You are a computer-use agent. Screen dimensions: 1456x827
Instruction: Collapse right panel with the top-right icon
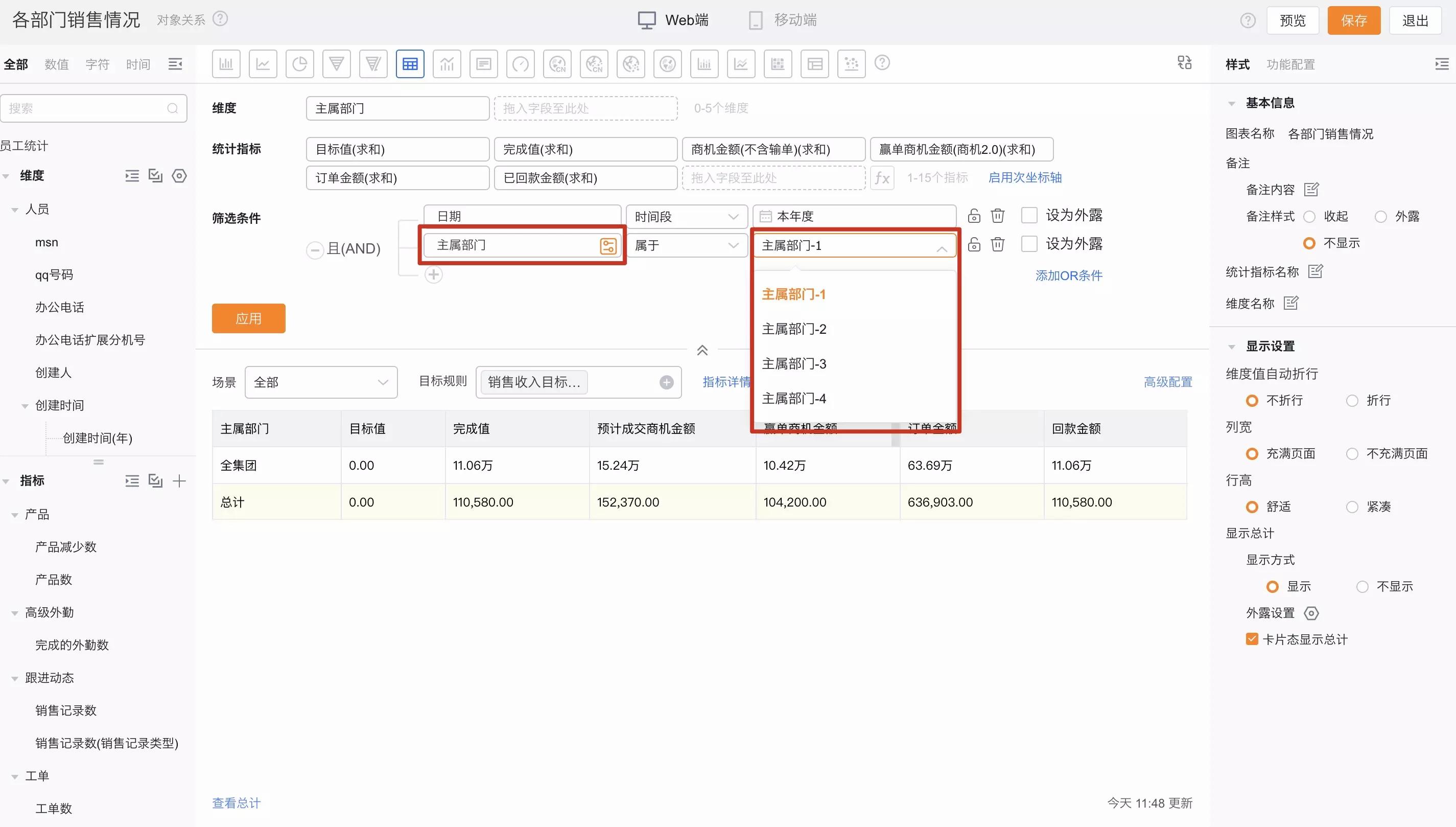1442,63
